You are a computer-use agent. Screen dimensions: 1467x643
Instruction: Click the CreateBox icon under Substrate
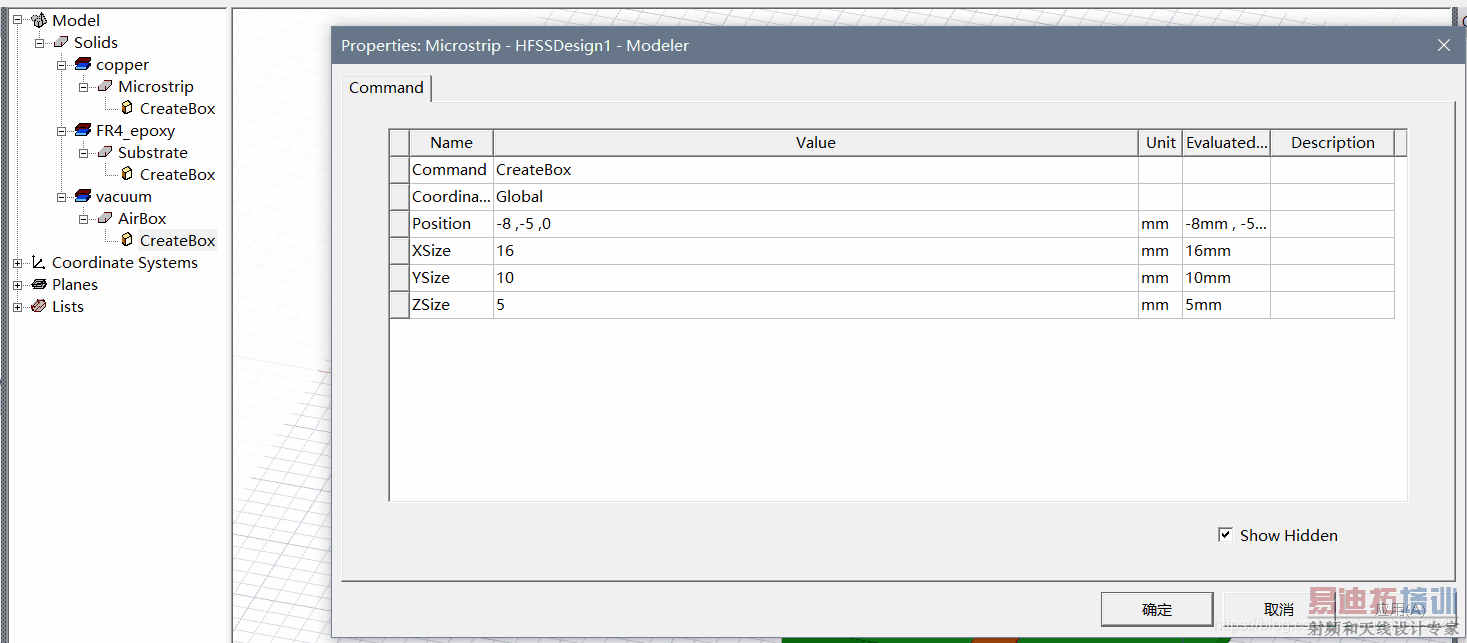[x=127, y=174]
